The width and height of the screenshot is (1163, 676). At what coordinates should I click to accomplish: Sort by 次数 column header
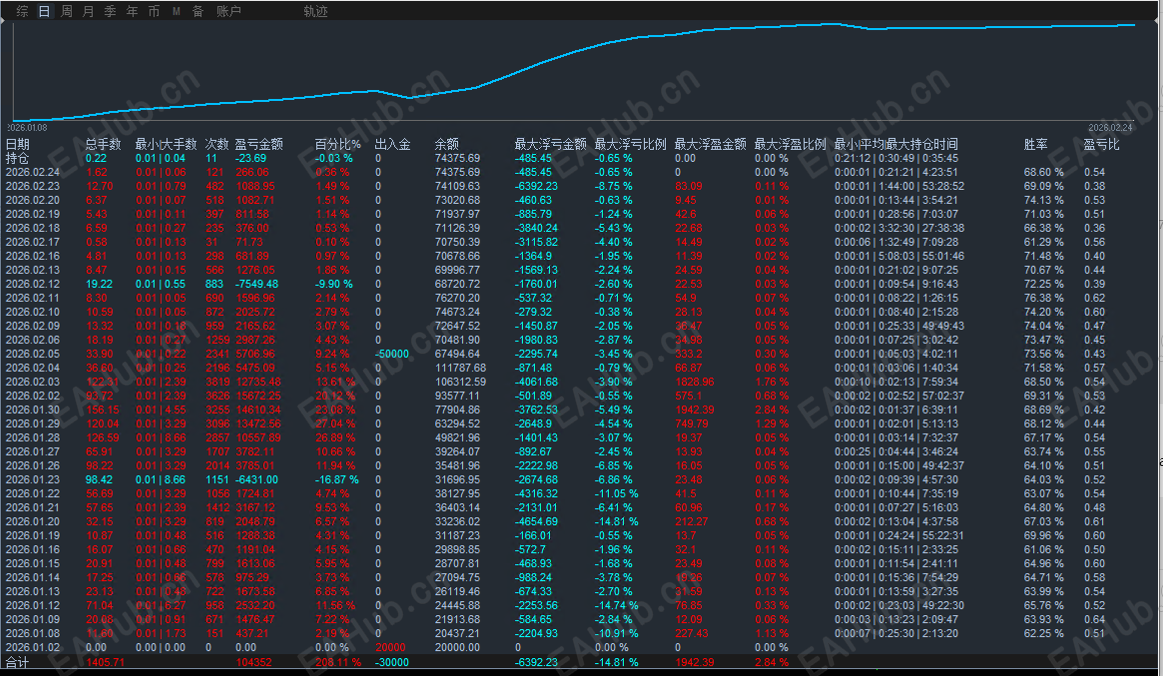pyautogui.click(x=217, y=144)
